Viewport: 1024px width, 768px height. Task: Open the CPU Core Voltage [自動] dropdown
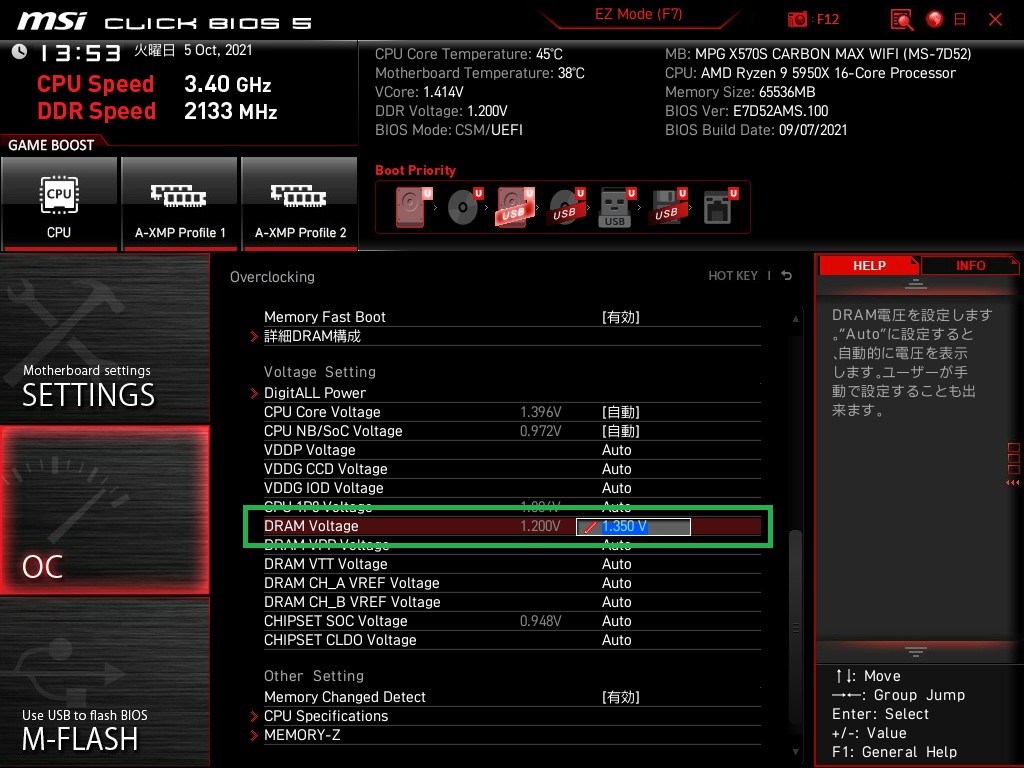pyautogui.click(x=620, y=412)
